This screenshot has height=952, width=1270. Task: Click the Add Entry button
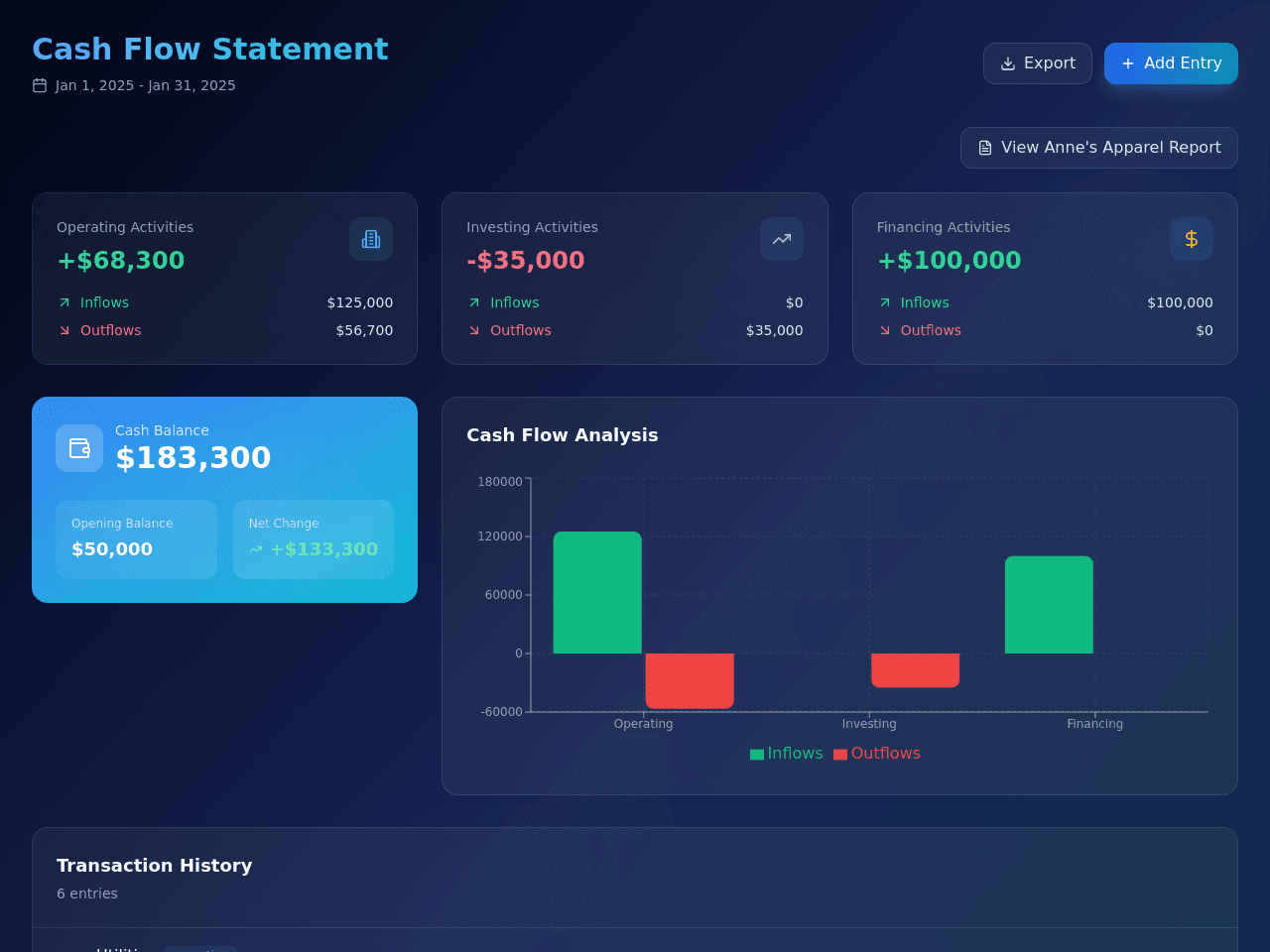(x=1171, y=63)
